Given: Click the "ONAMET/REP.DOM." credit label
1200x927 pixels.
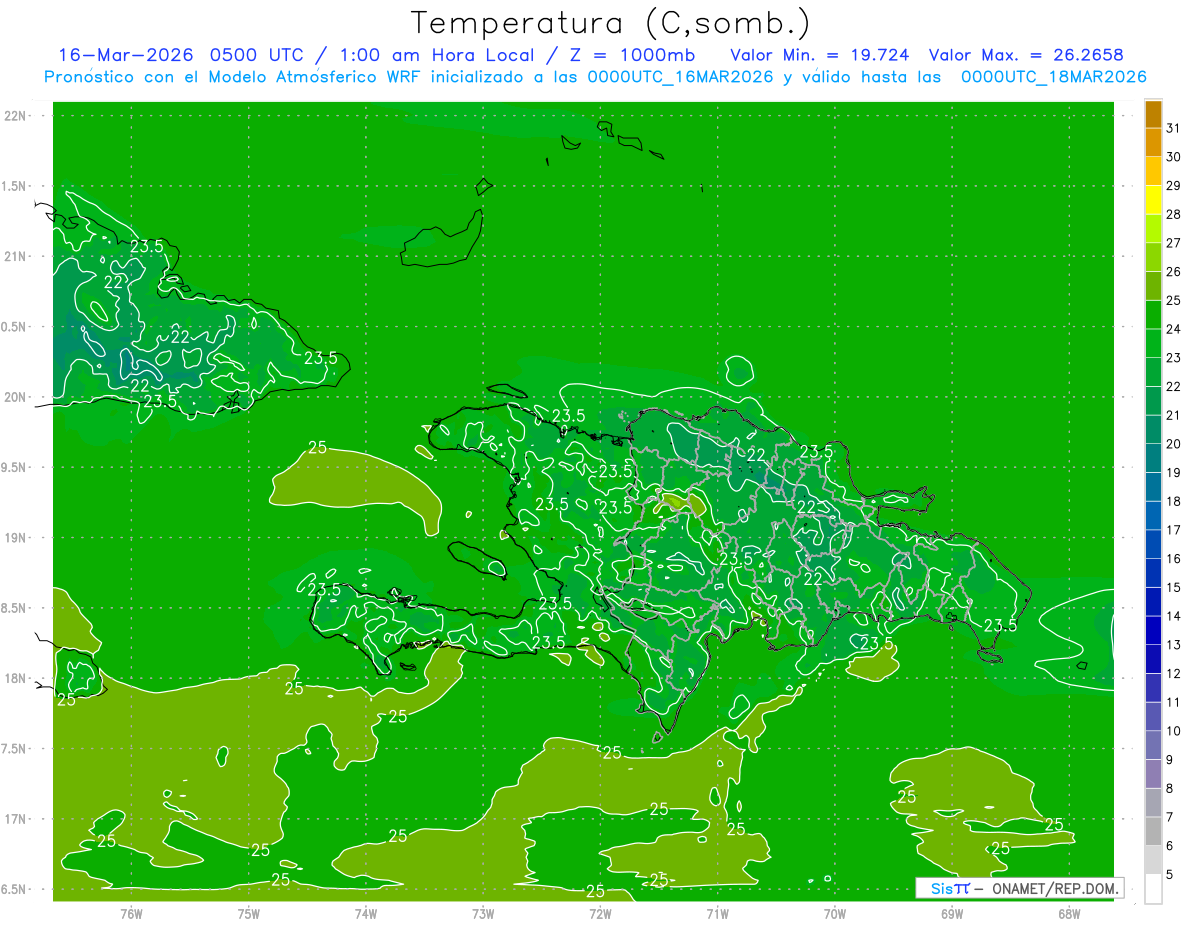Looking at the screenshot, I should [1055, 888].
